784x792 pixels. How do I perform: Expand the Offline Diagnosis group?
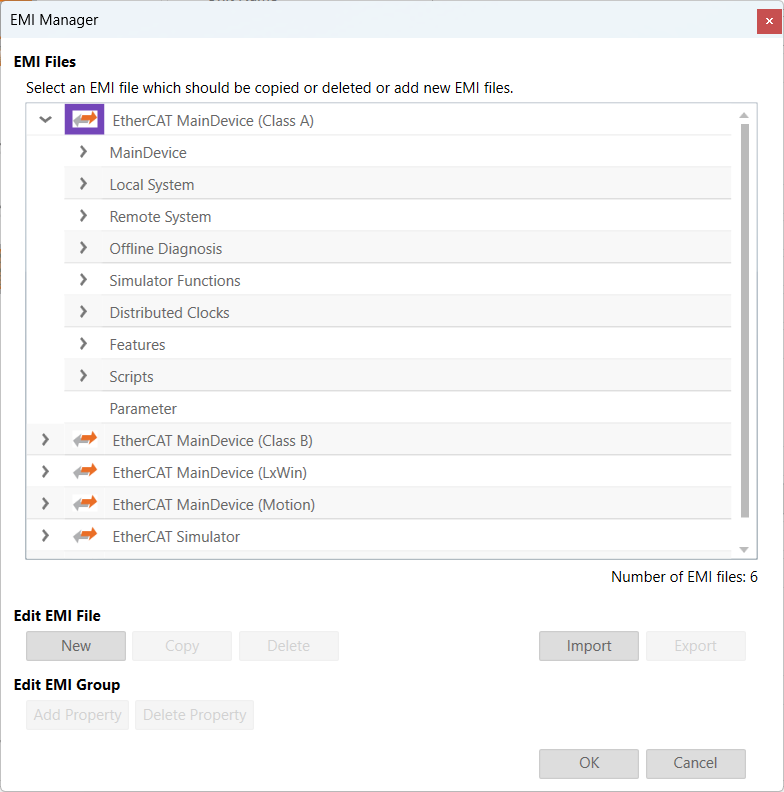coord(84,248)
